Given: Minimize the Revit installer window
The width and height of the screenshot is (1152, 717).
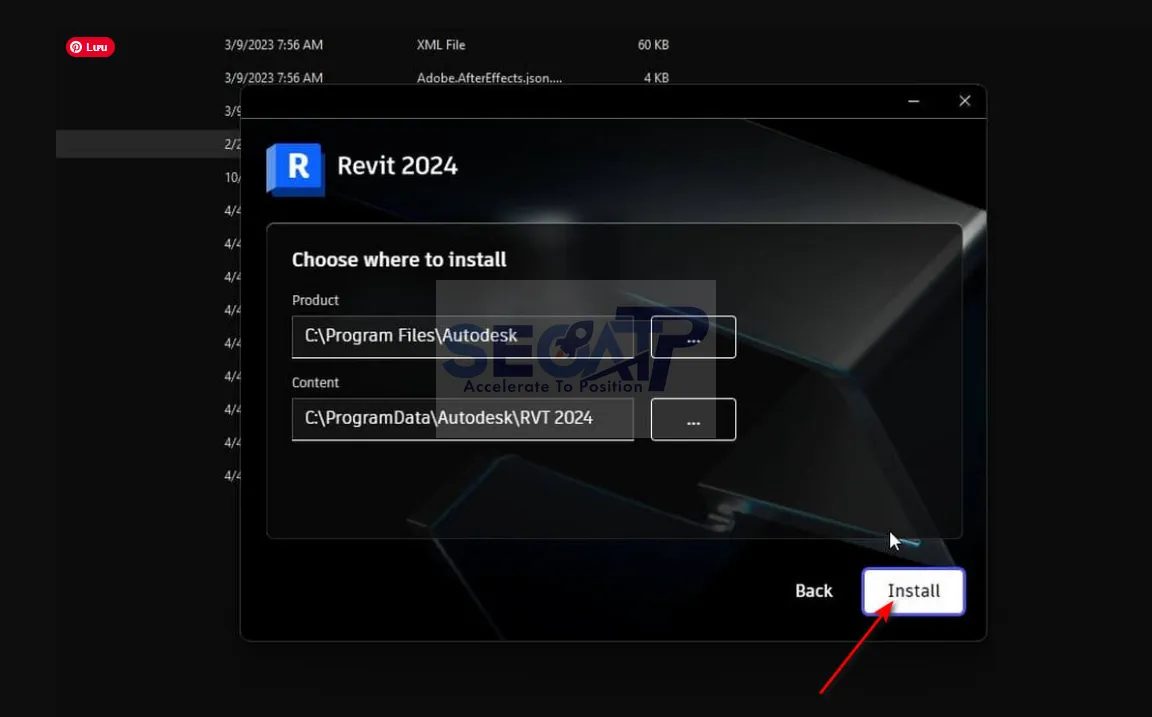Looking at the screenshot, I should coord(912,101).
